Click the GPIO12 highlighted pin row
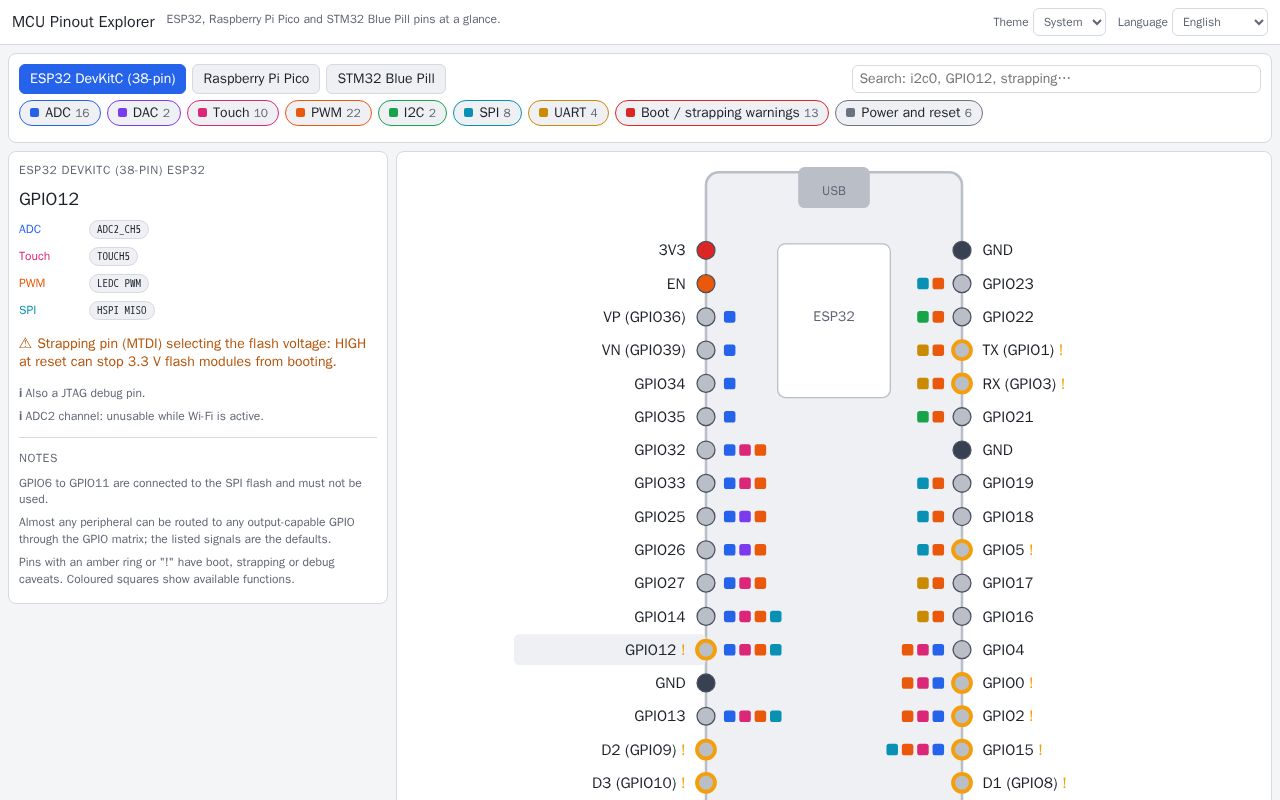The height and width of the screenshot is (800, 1280). 610,650
